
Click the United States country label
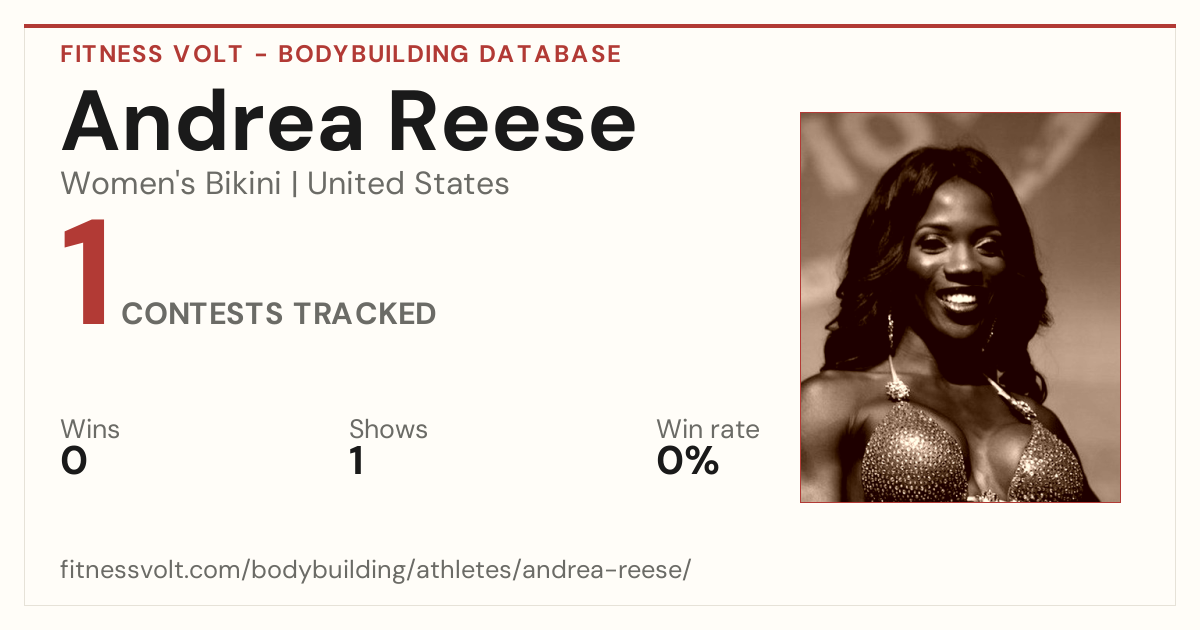(x=408, y=184)
